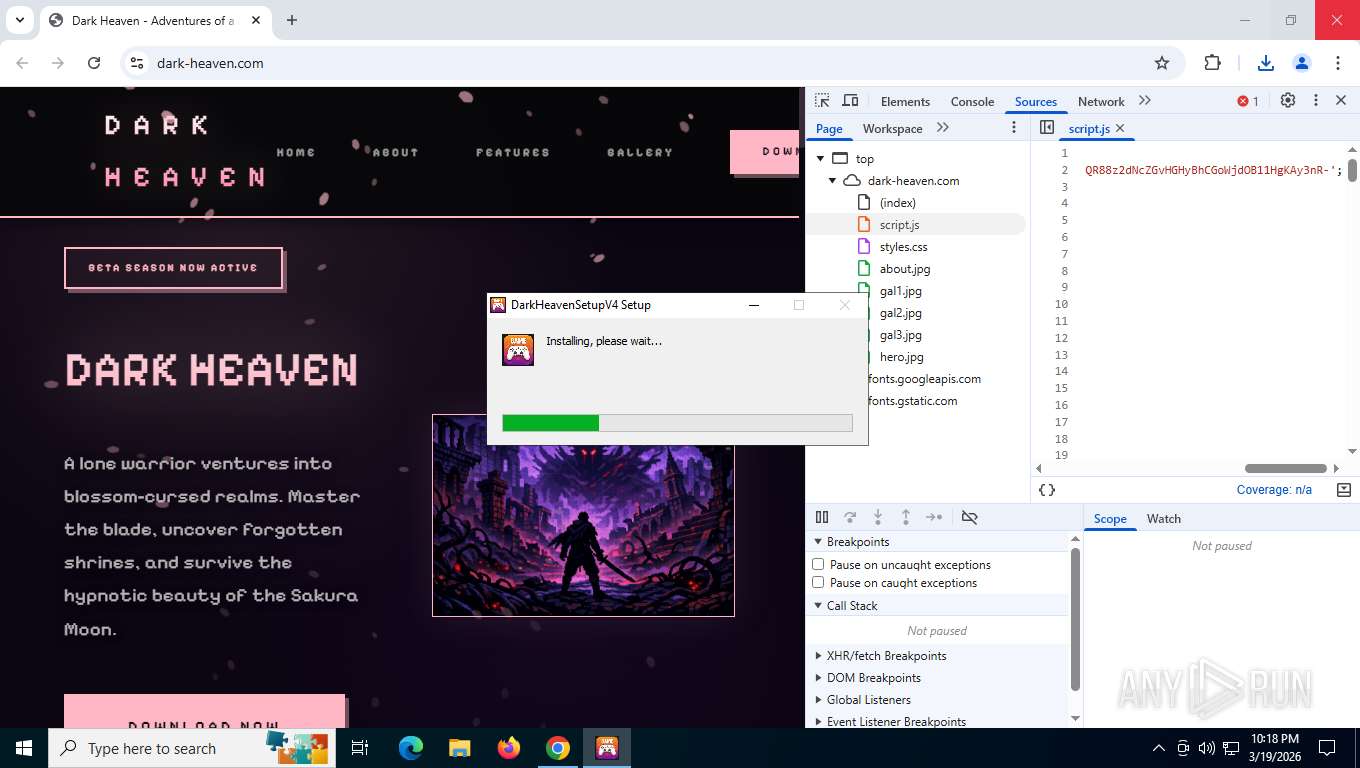Click the BETA SEASON NOW ACTIVE badge
The image size is (1360, 768).
(173, 268)
